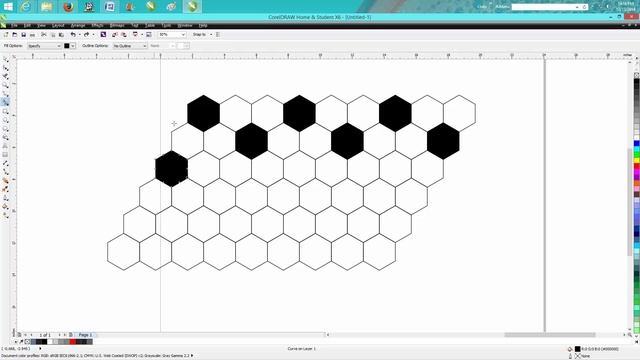Select the Rectangle tool in the toolbox

coord(5,111)
